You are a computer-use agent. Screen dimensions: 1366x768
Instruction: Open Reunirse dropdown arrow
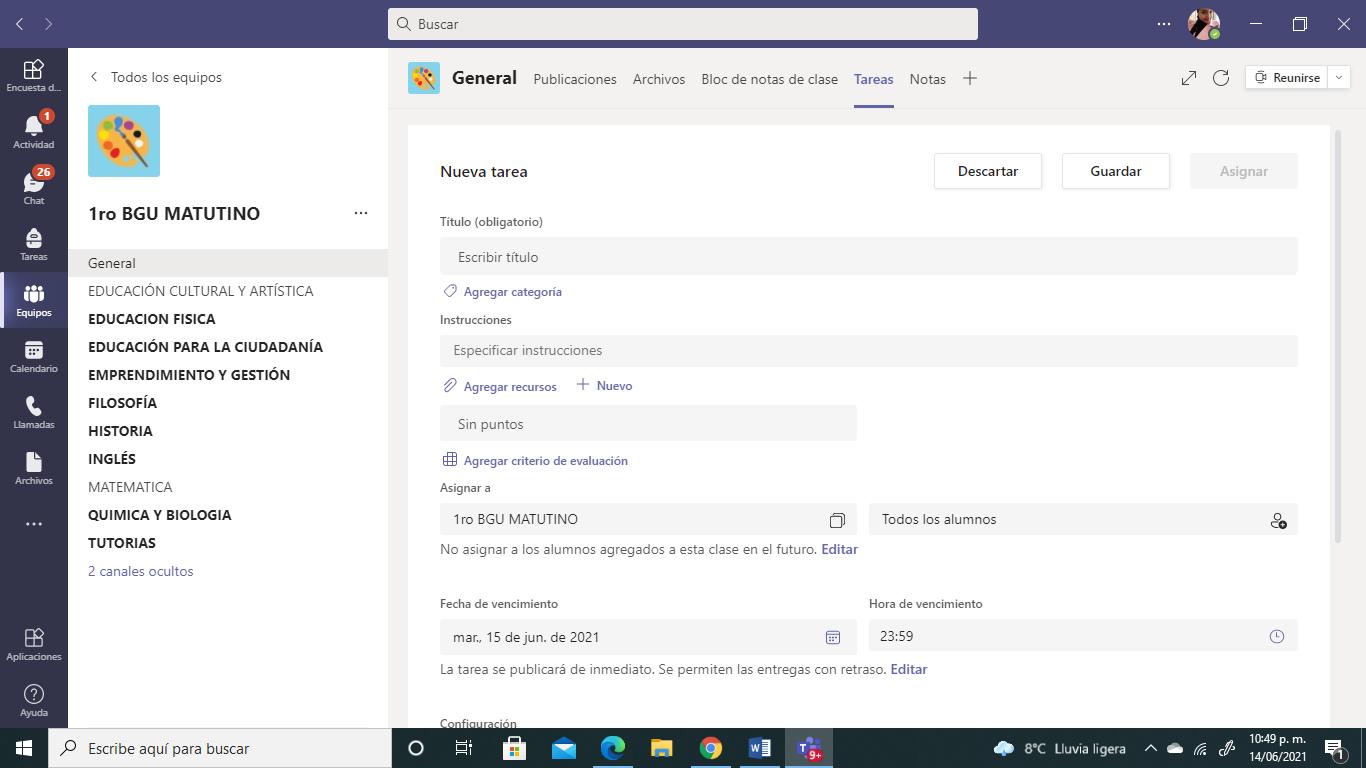pos(1338,78)
